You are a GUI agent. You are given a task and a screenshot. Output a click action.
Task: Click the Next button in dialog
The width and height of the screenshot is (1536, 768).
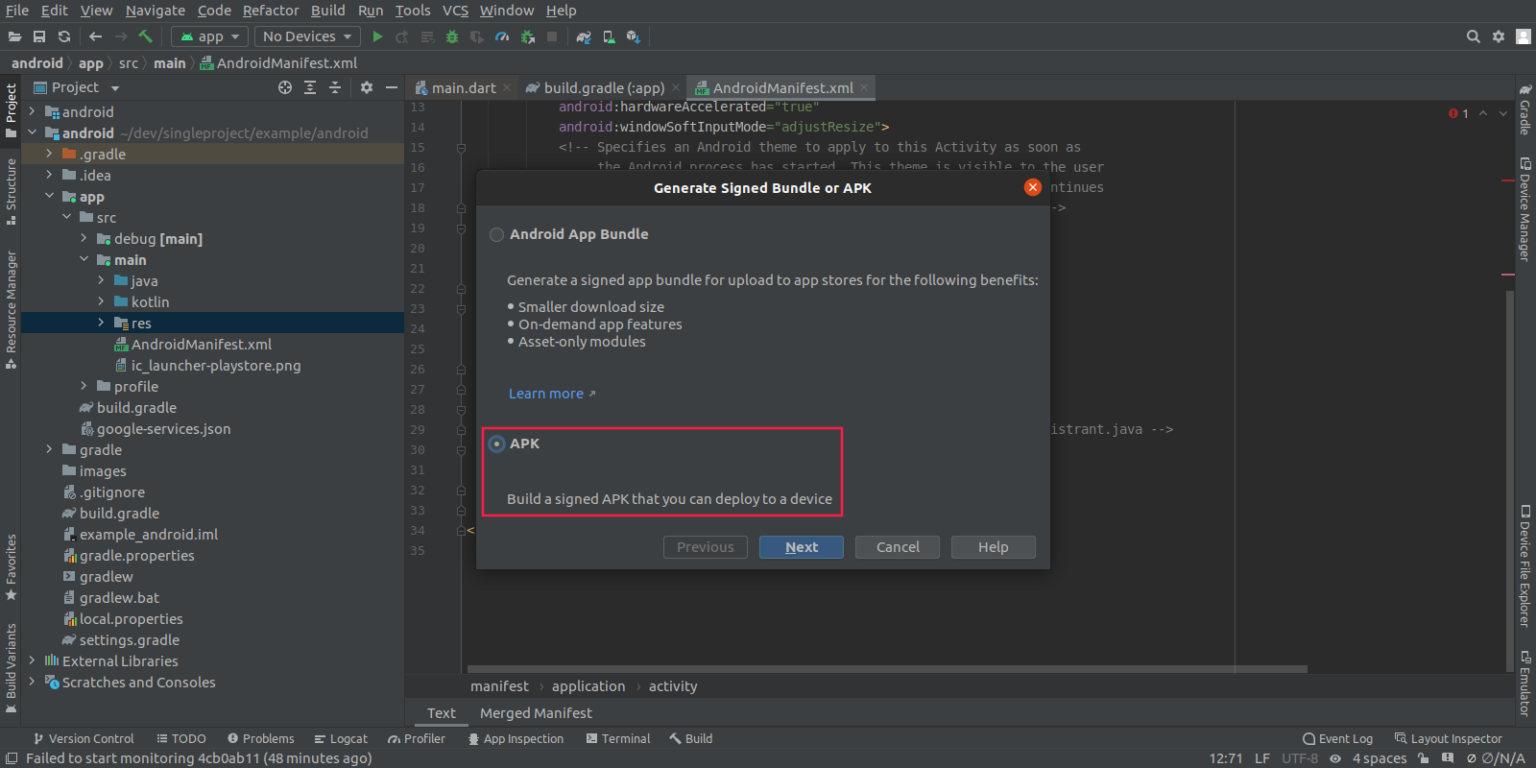click(x=801, y=547)
